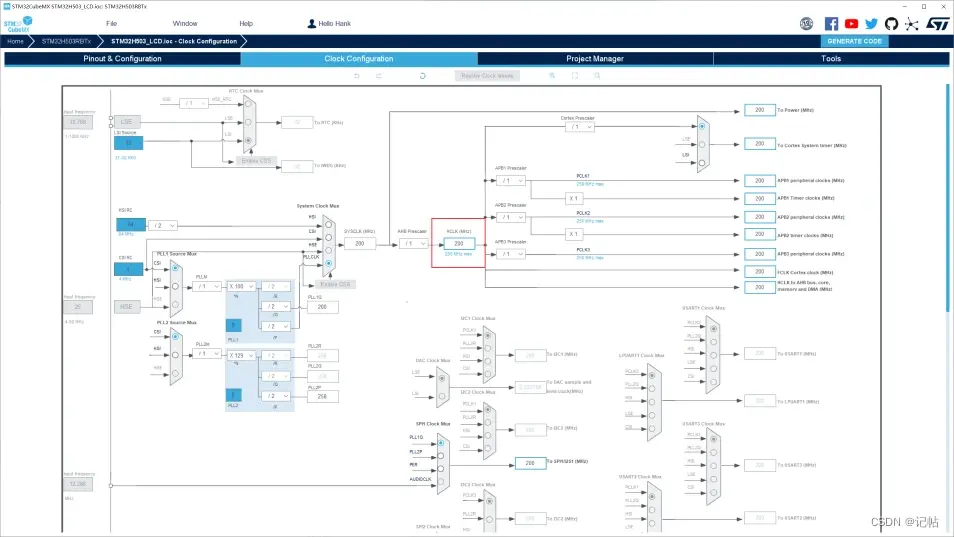Open the Help menu
The image size is (954, 537).
click(x=246, y=24)
